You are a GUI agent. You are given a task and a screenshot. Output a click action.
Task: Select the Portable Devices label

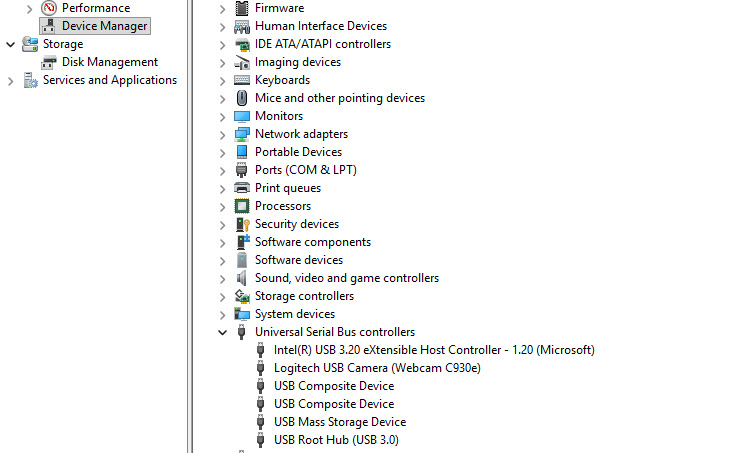coord(298,152)
